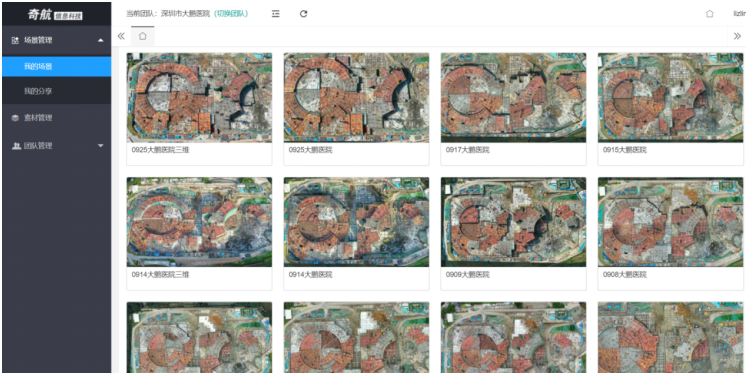The width and height of the screenshot is (746, 377).
Task: Click the 素材管理 cube icon
Action: tap(15, 118)
